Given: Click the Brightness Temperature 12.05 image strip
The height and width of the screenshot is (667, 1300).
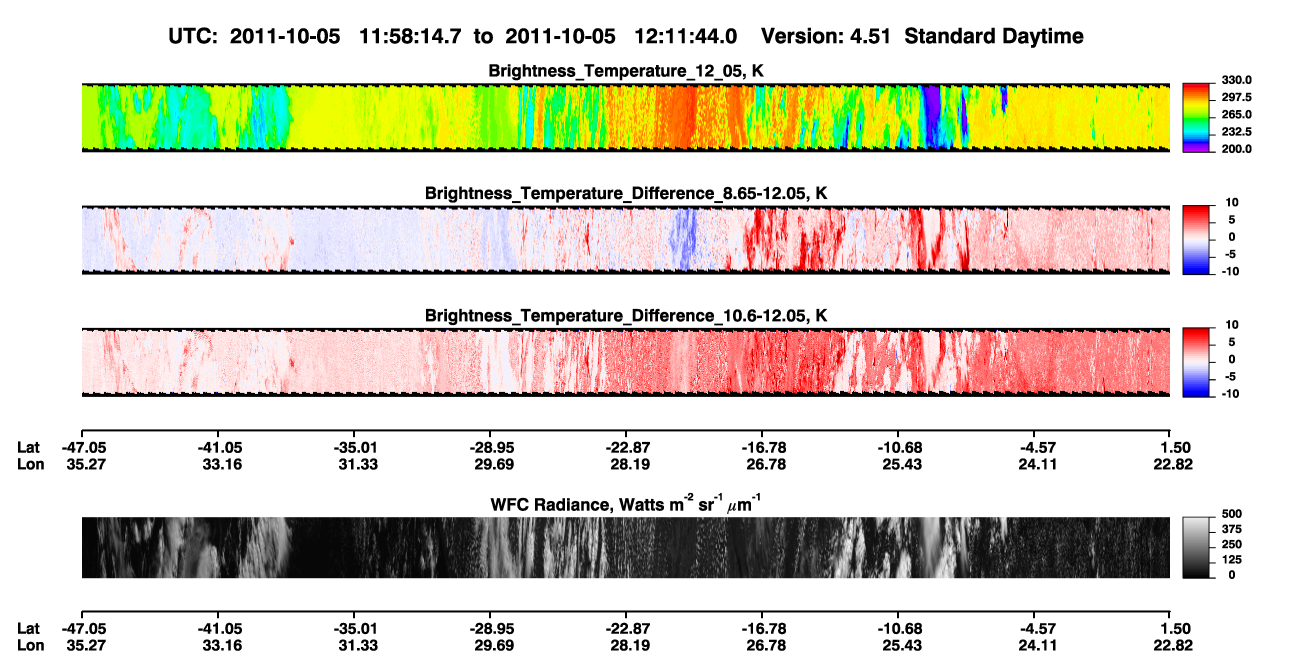Looking at the screenshot, I should point(626,118).
